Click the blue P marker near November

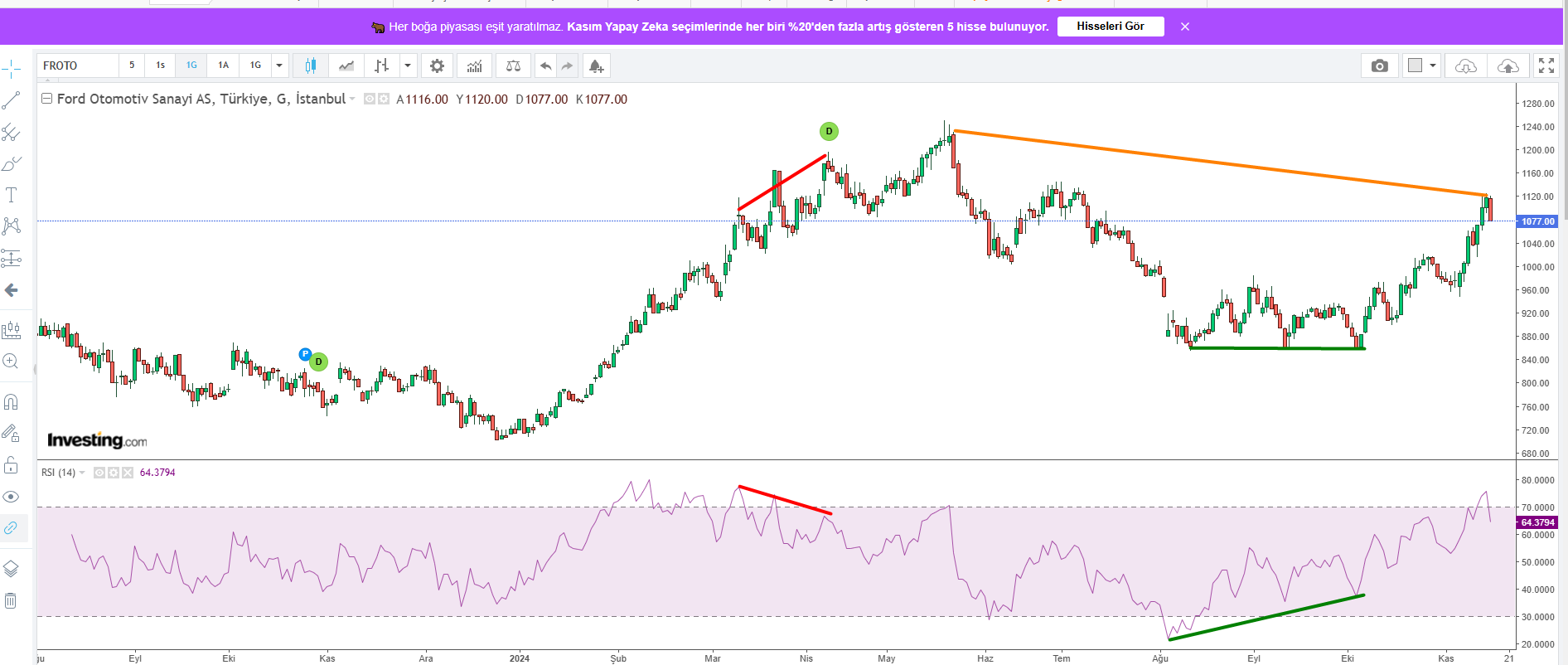tap(305, 354)
